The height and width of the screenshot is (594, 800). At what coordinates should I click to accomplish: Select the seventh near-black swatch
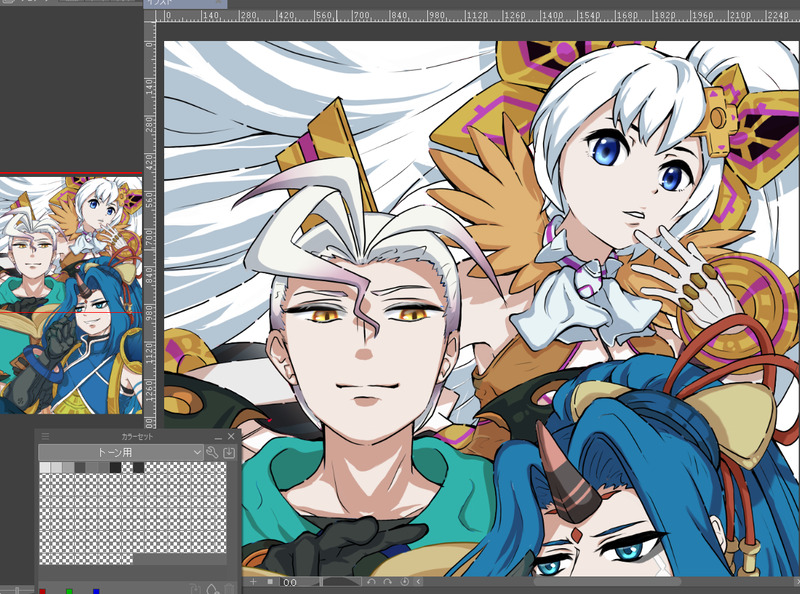point(115,467)
